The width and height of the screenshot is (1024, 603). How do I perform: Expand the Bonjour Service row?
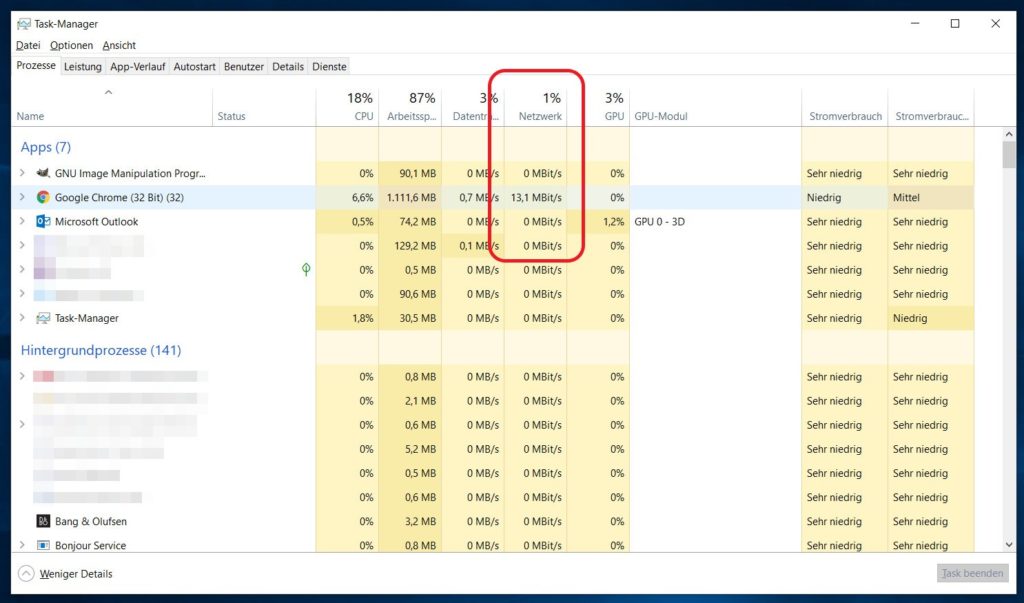22,545
